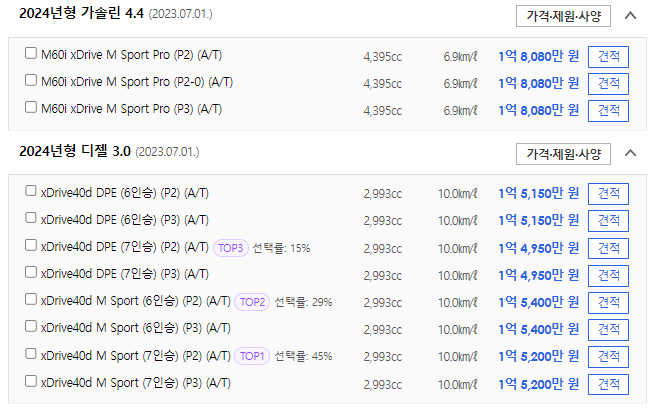654x412 pixels.
Task: Select xDrive40d DPE (6인승) (P3) checkbox
Action: tap(31, 218)
